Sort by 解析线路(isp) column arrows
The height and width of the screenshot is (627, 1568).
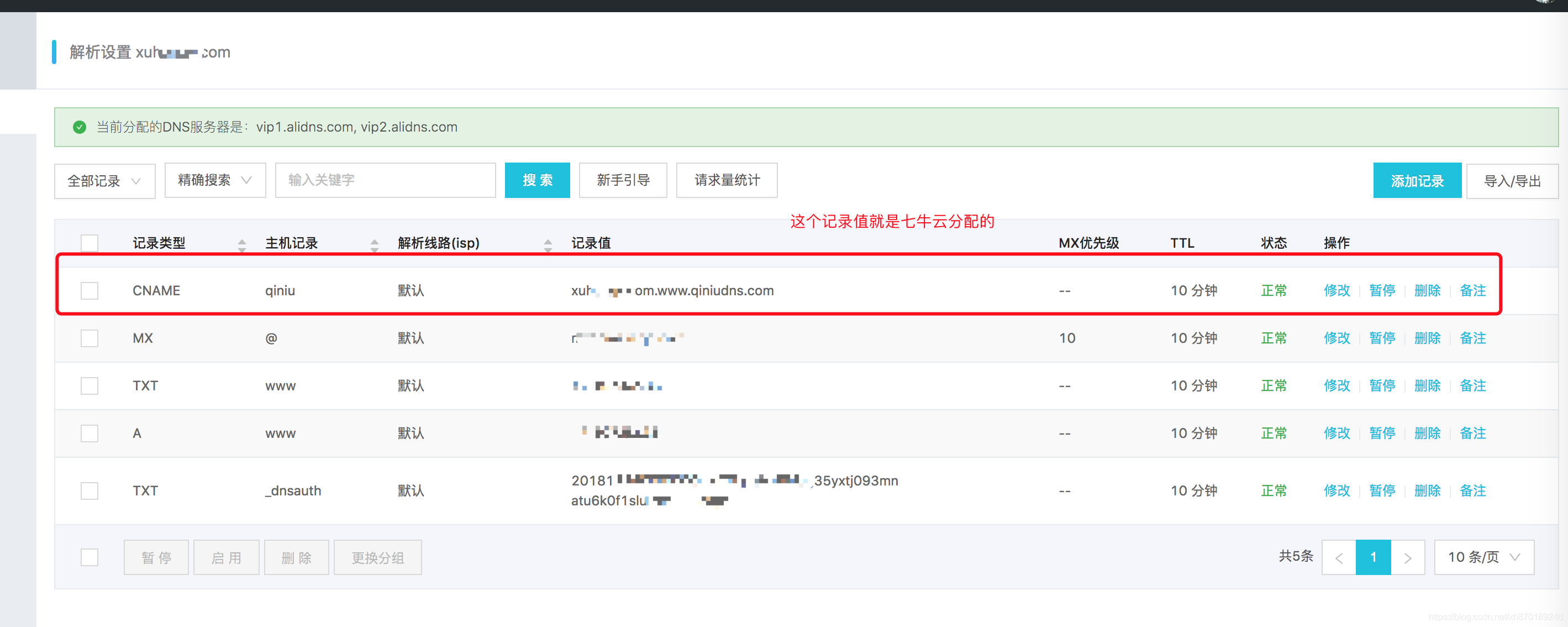(x=548, y=244)
